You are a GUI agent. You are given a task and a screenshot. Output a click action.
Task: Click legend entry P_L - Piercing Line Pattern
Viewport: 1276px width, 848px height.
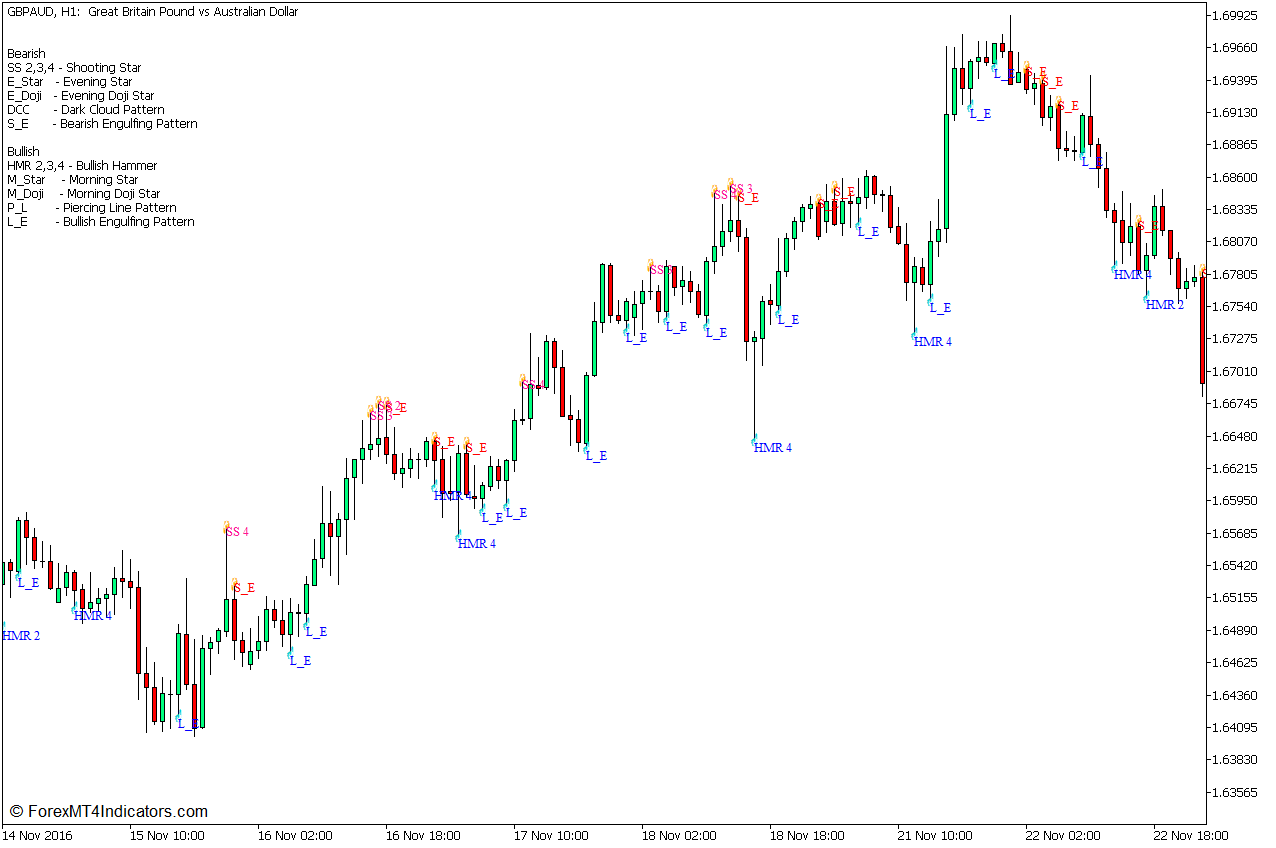click(x=92, y=208)
